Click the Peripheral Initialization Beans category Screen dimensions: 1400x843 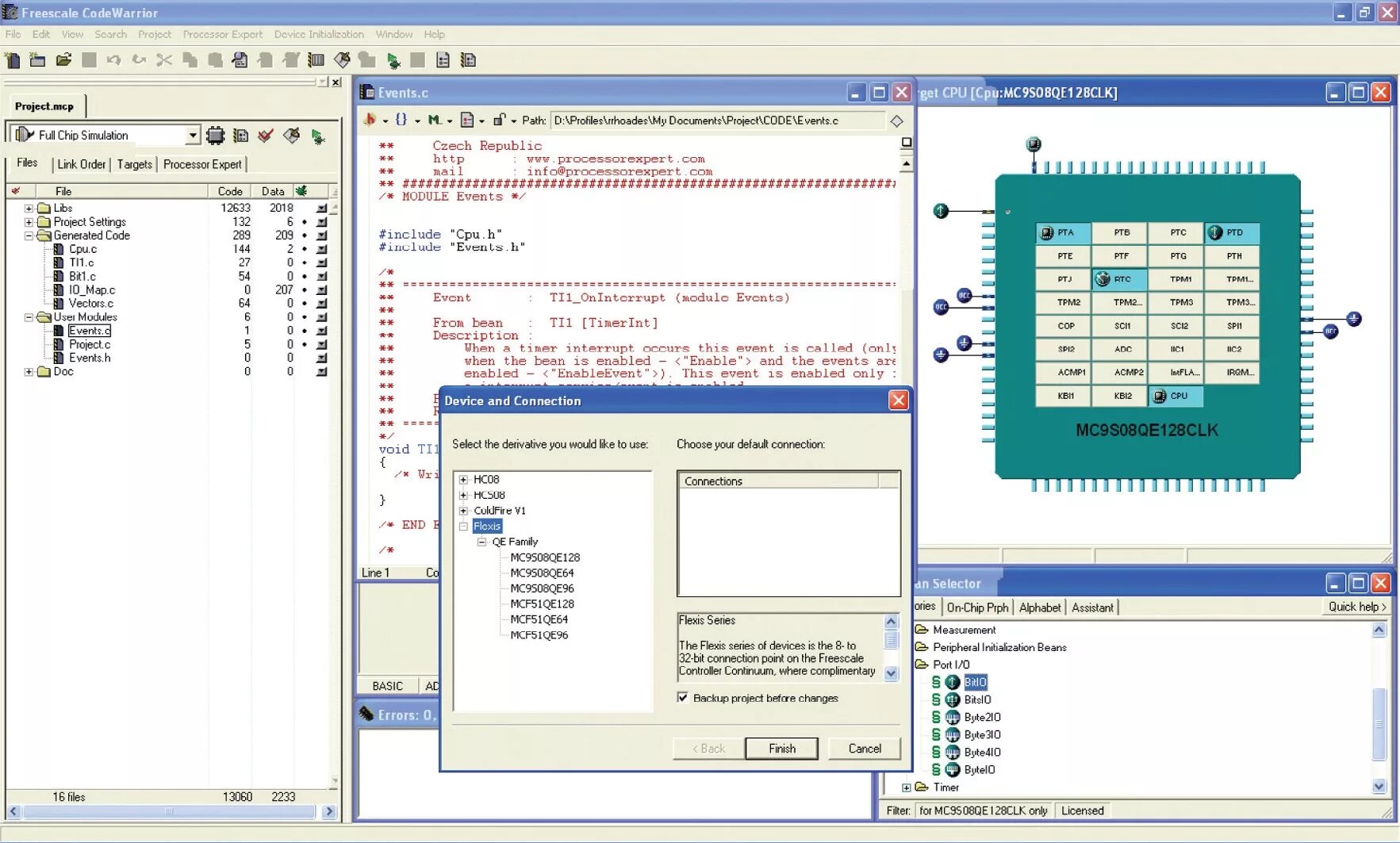(x=999, y=647)
